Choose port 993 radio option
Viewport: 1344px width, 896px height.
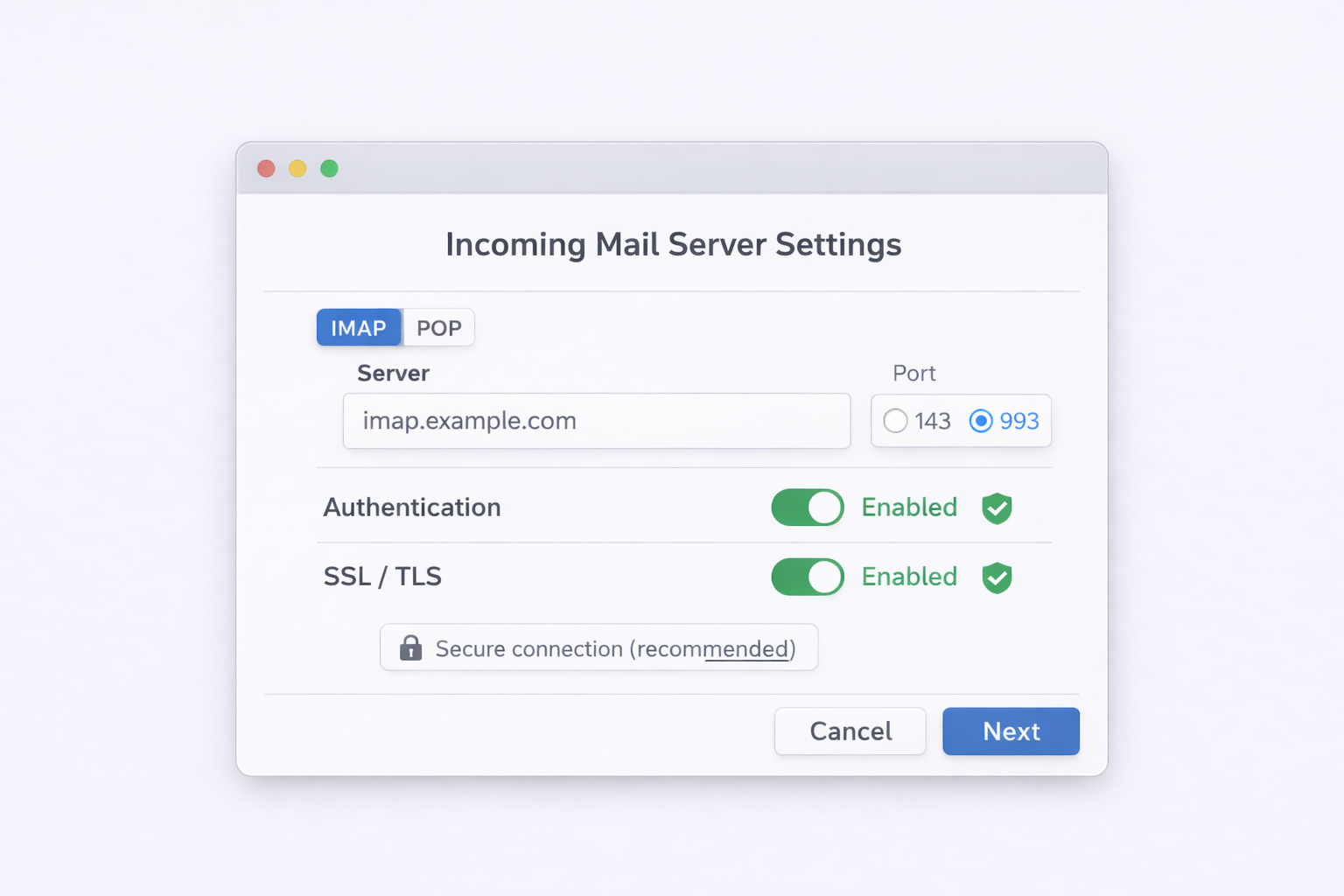pos(981,421)
